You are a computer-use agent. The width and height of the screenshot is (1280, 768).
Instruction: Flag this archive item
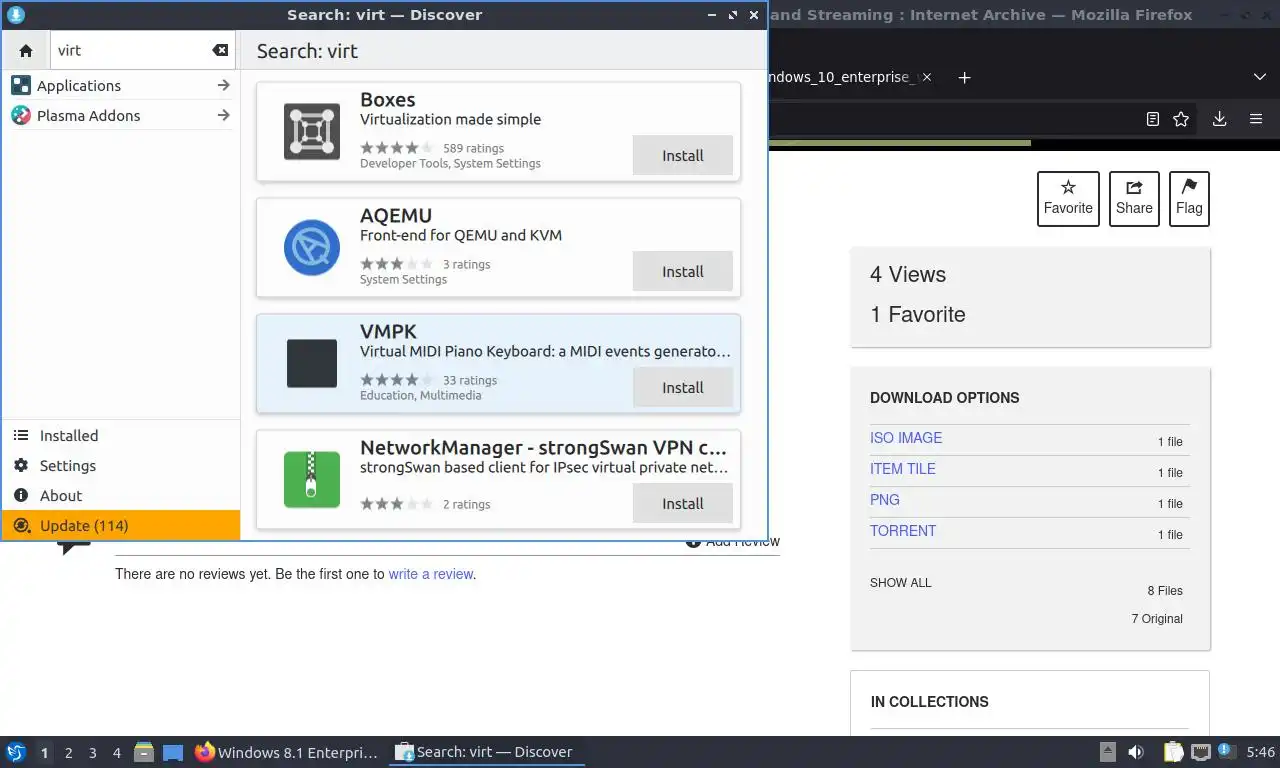click(x=1189, y=199)
